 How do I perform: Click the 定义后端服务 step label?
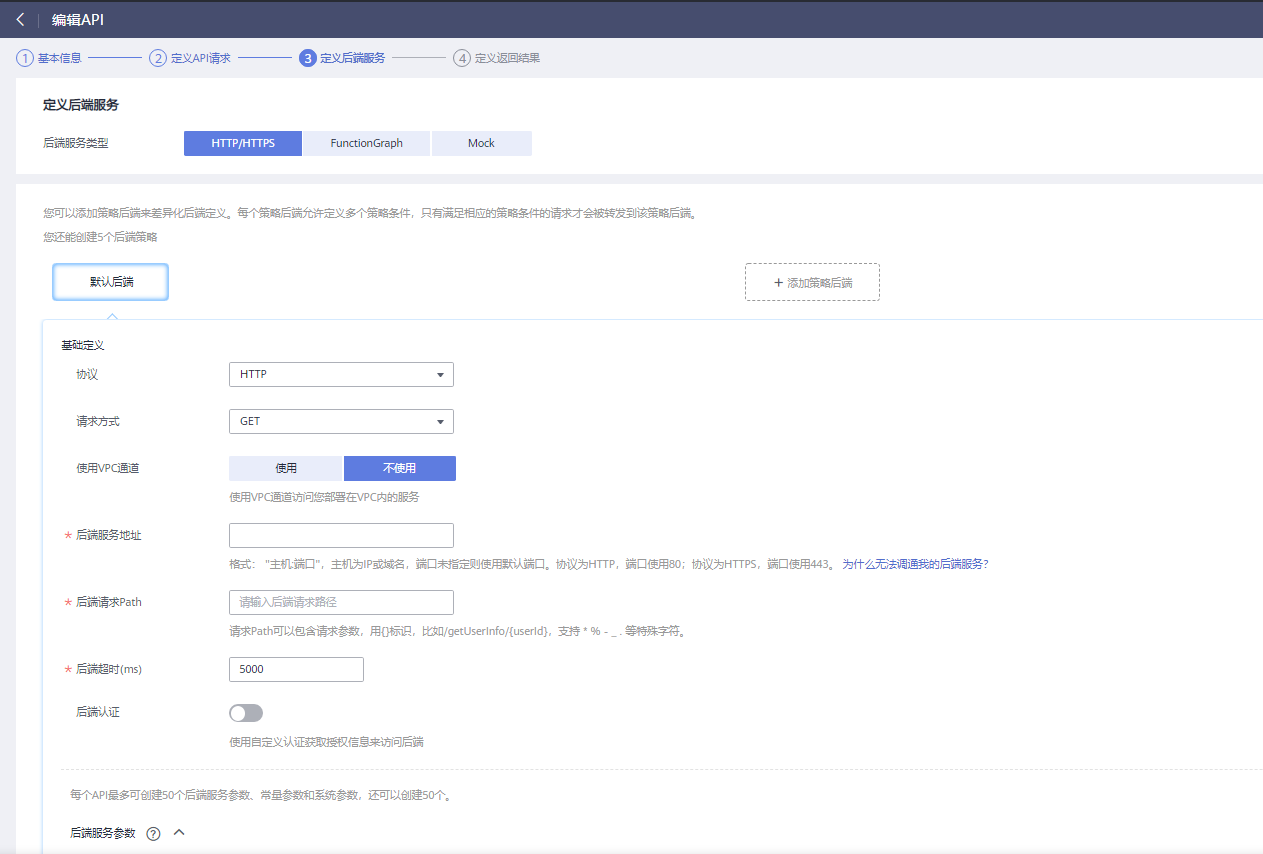[x=353, y=58]
